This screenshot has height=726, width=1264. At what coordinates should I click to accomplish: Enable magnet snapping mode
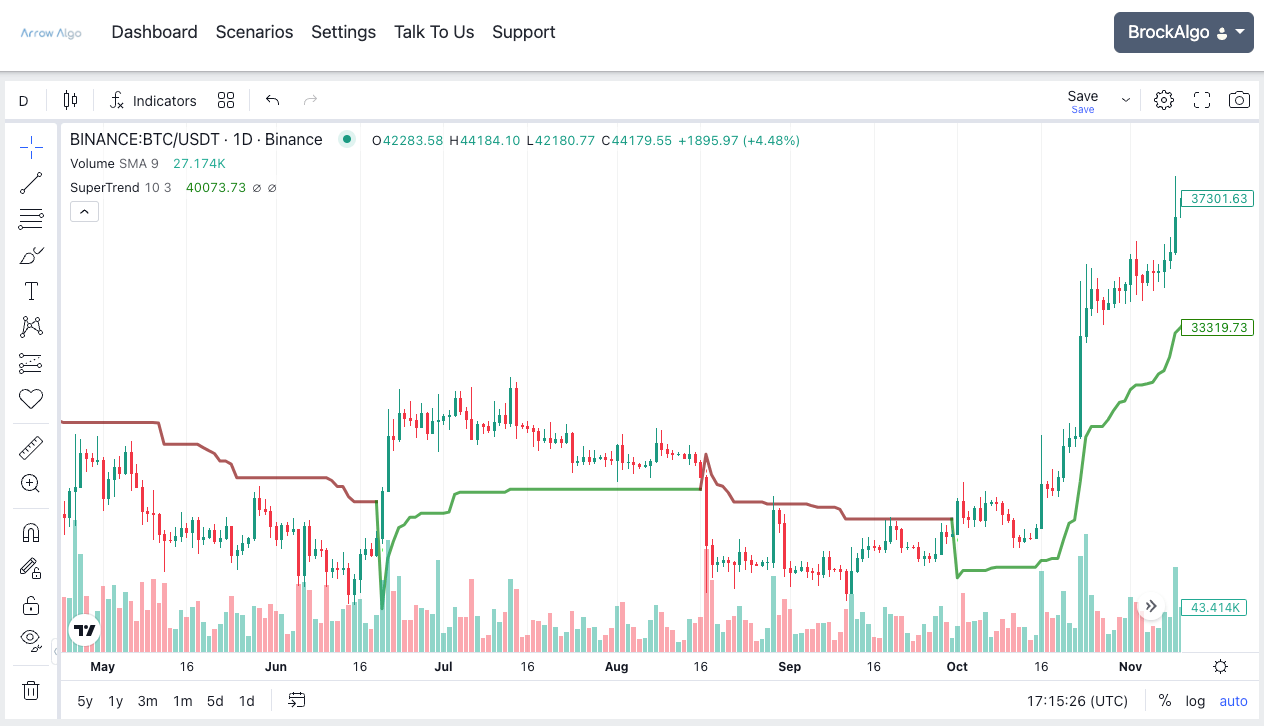click(30, 532)
